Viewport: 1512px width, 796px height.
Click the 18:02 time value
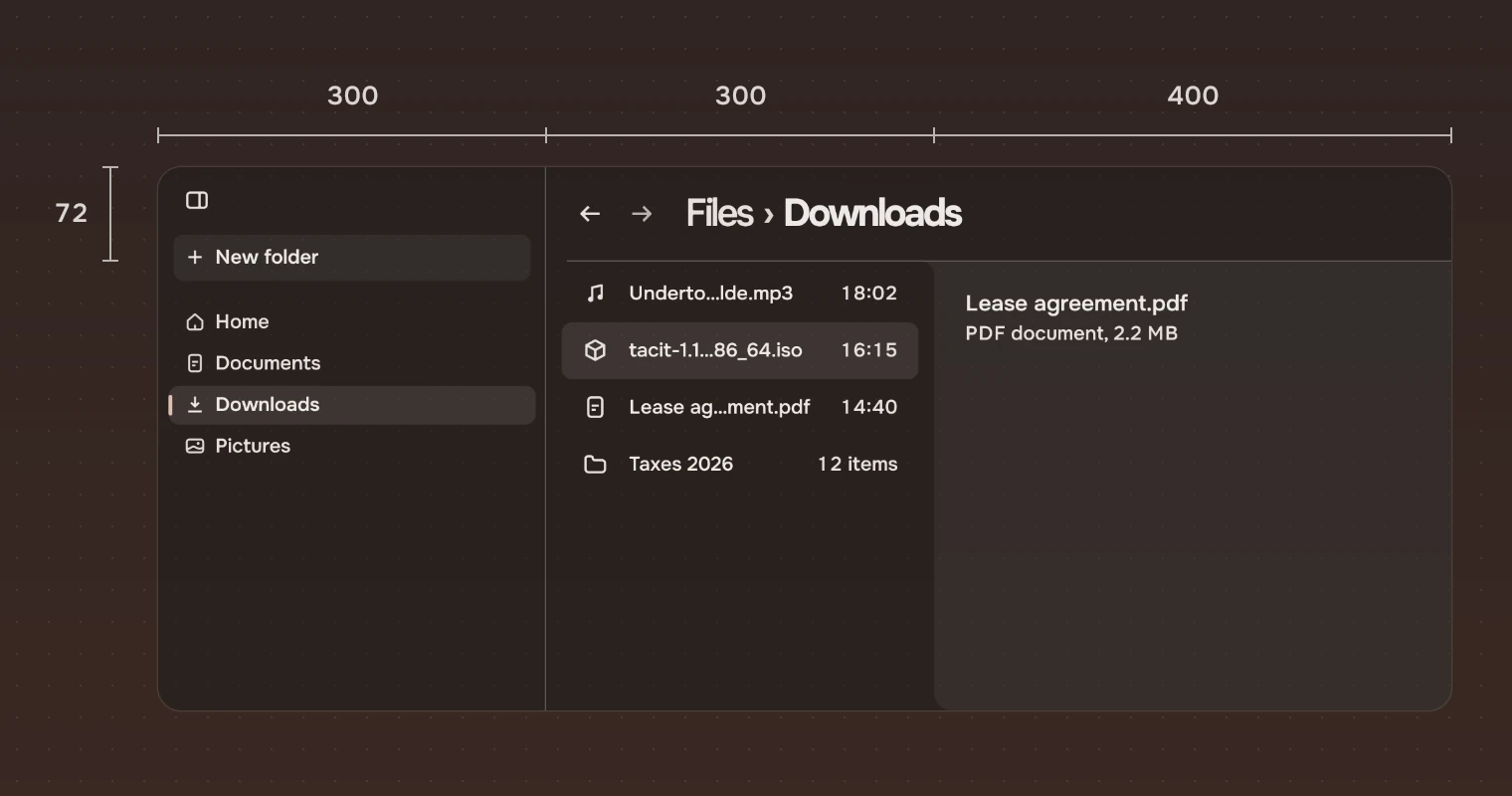pos(869,294)
